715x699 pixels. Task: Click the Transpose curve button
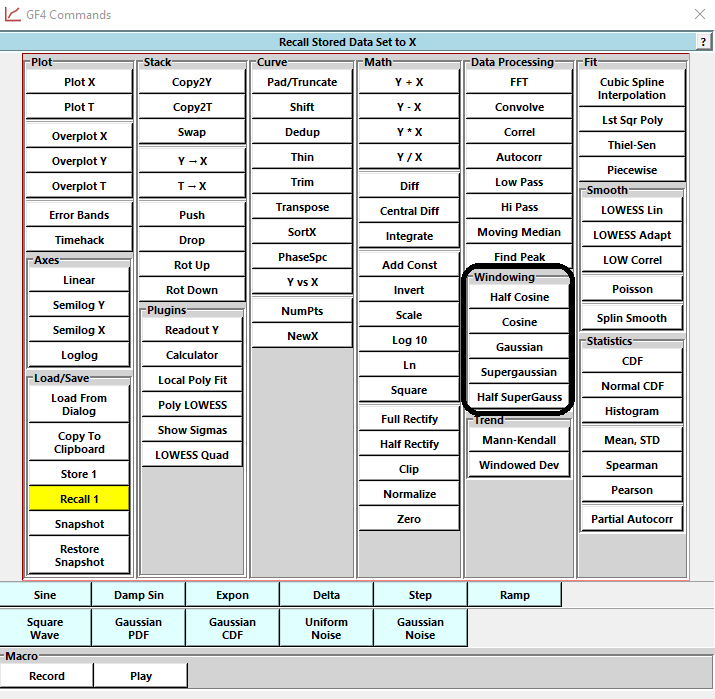tap(302, 207)
